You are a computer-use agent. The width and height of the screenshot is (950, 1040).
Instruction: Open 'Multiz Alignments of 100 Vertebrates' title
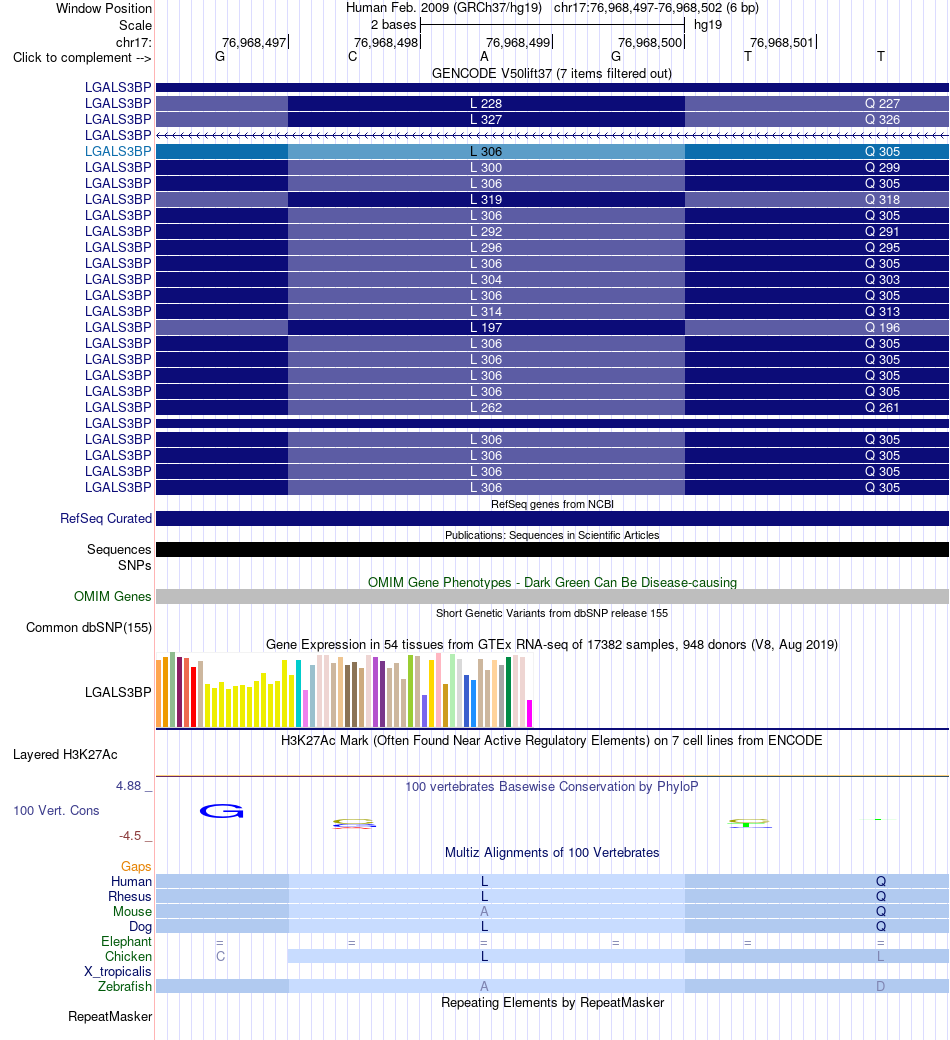[552, 853]
